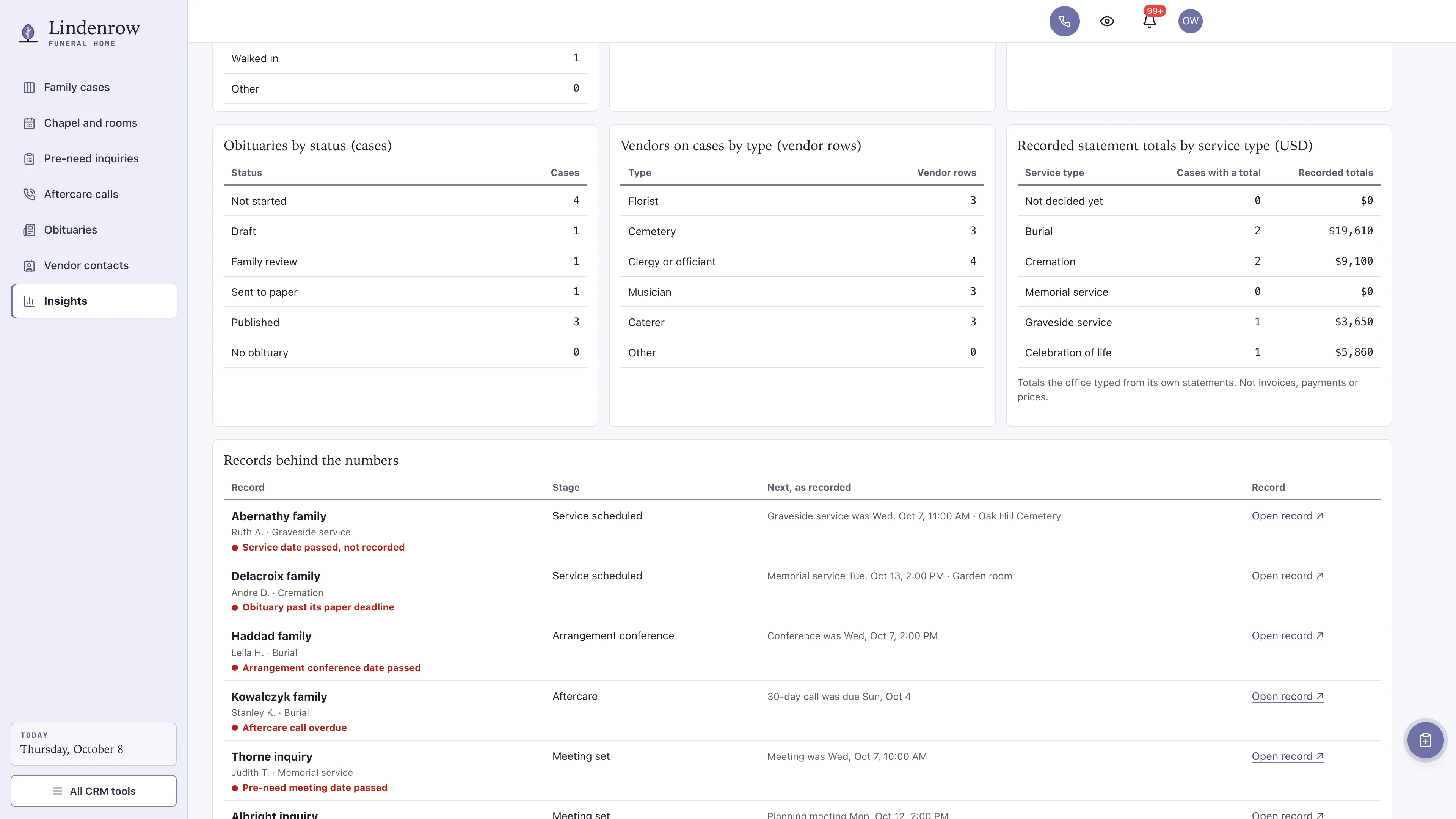Click the Vendor contacts icon
The height and width of the screenshot is (819, 1456).
[x=30, y=266]
